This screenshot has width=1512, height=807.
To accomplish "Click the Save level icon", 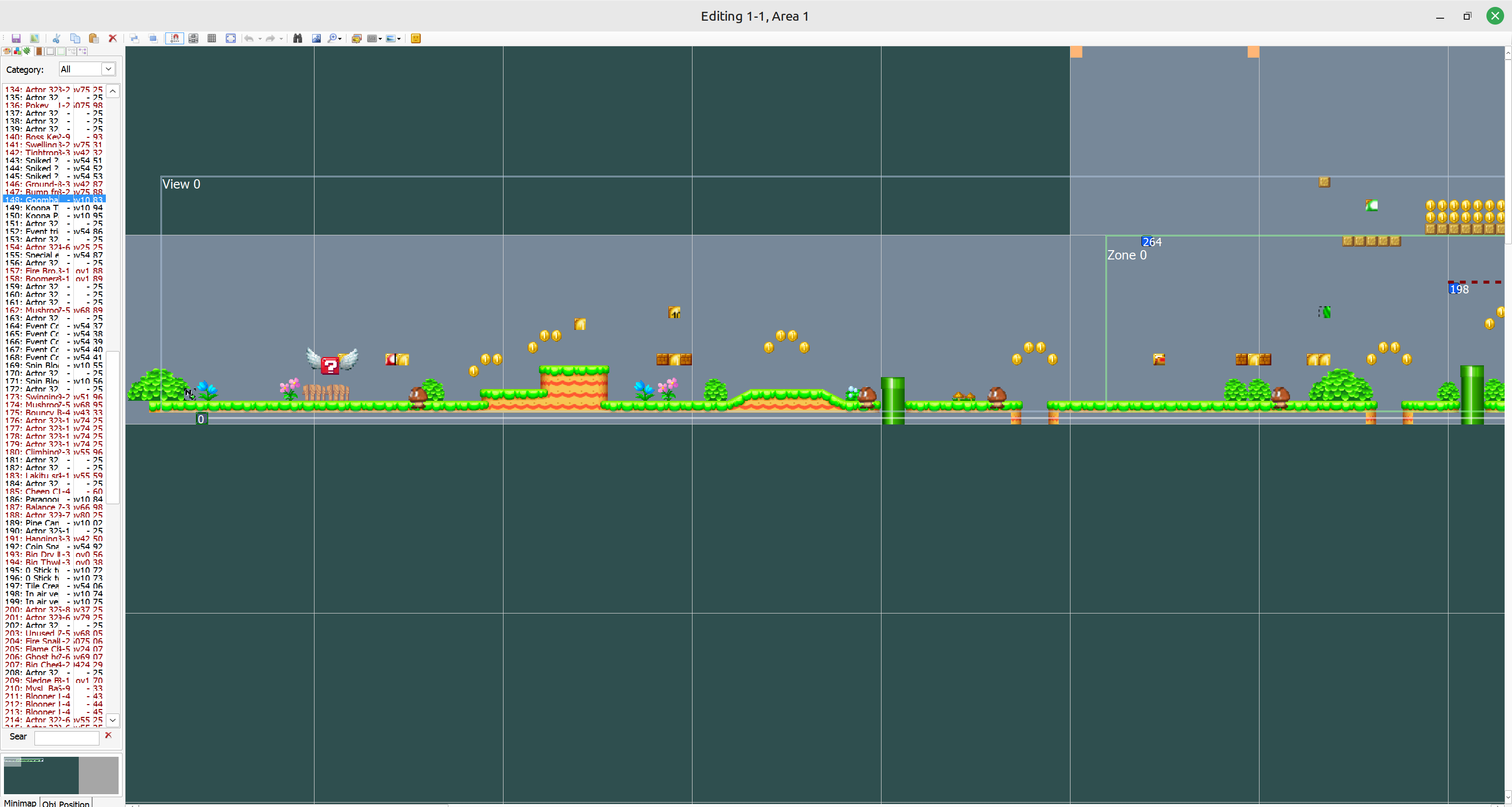I will [16, 38].
